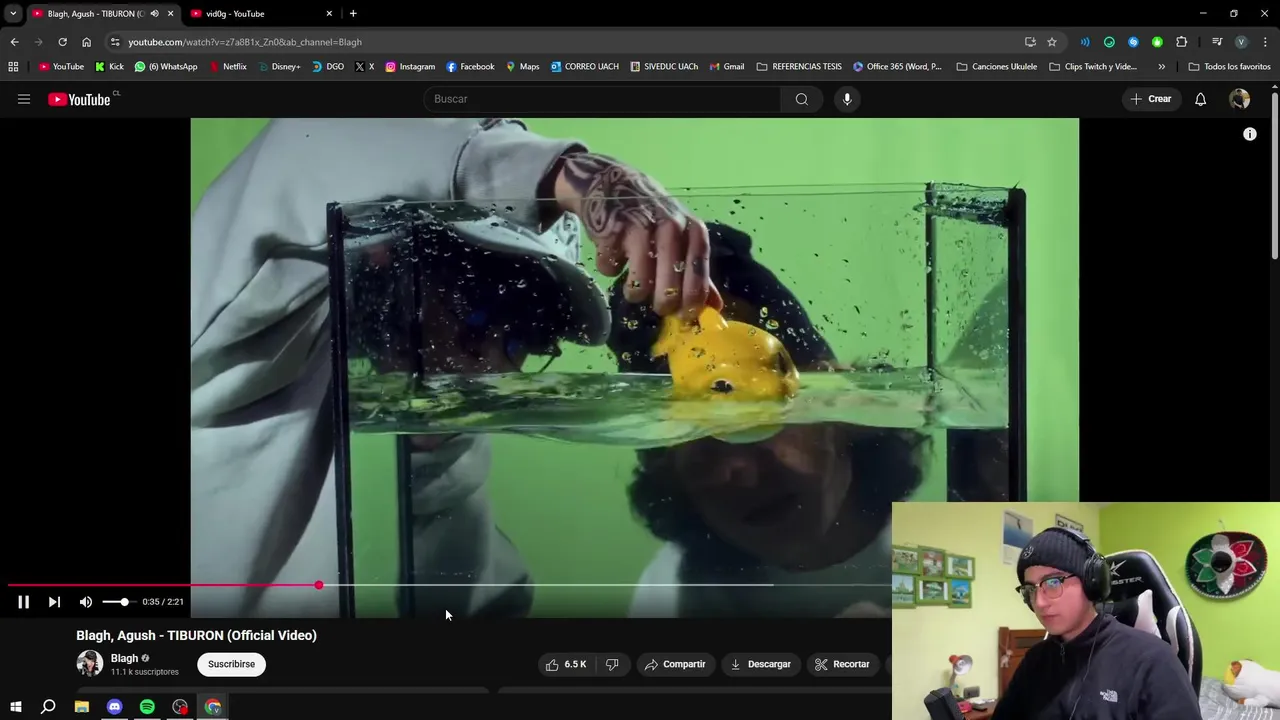Open the WhatsApp bookmark
This screenshot has width=1280, height=720.
click(166, 67)
